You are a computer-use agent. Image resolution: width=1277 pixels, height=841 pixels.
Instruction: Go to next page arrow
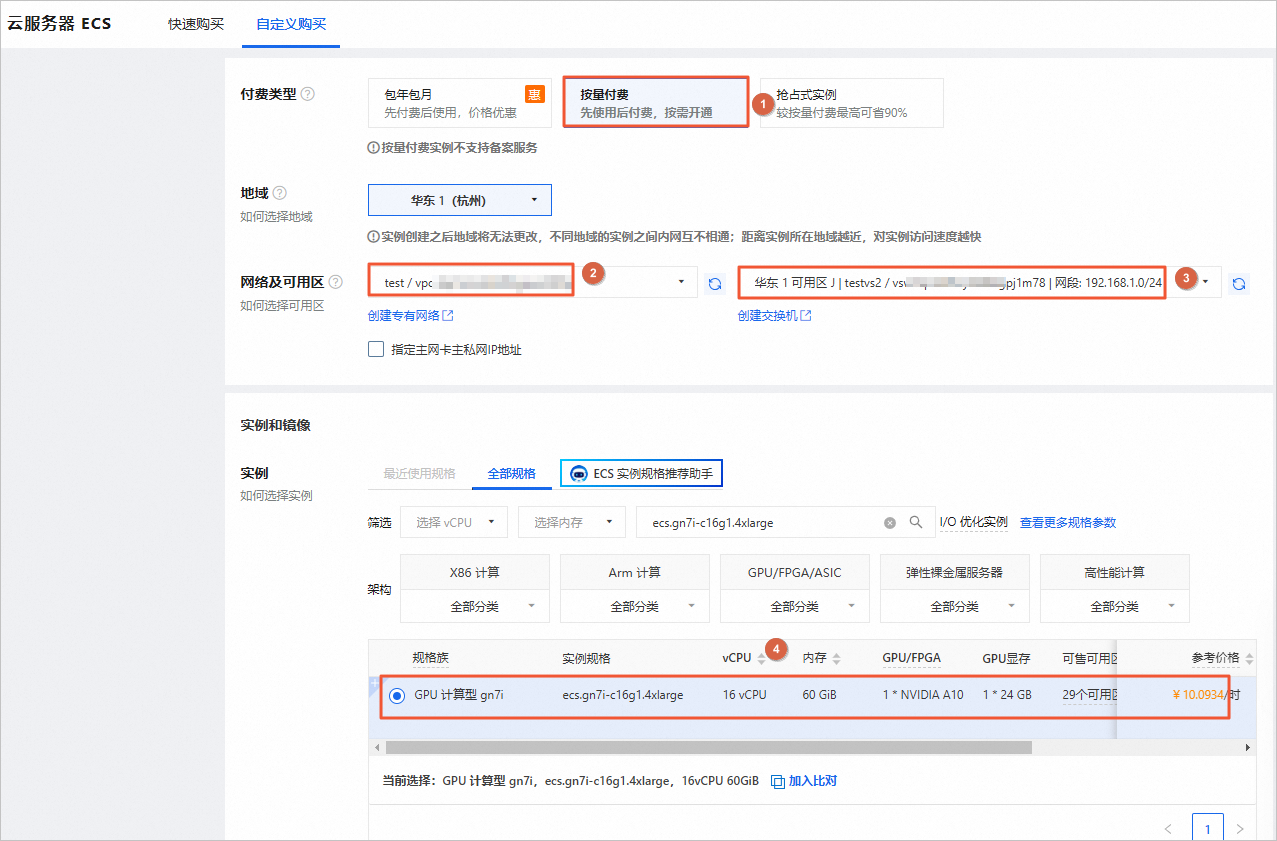[1240, 829]
